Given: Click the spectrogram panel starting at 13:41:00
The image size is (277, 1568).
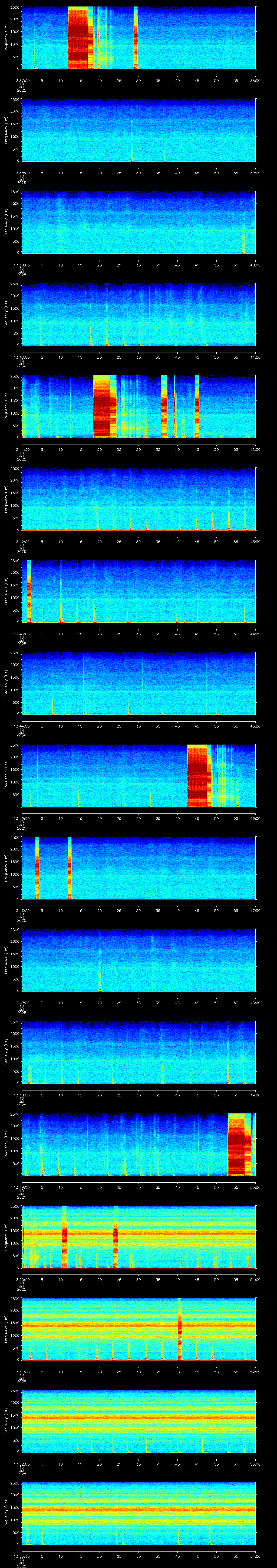Looking at the screenshot, I should [139, 407].
